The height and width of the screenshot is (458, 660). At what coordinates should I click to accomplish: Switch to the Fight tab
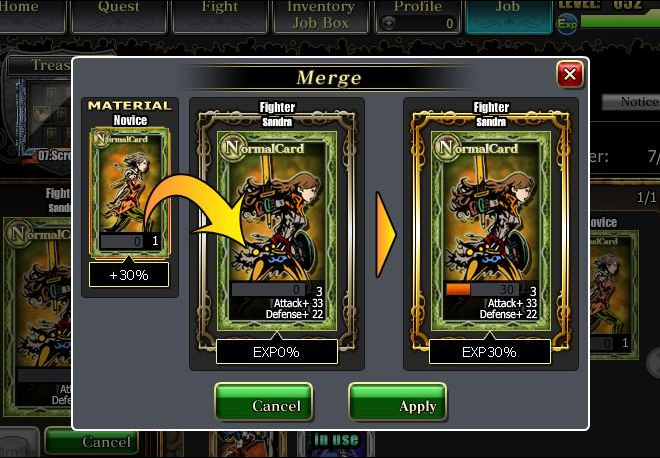[220, 16]
